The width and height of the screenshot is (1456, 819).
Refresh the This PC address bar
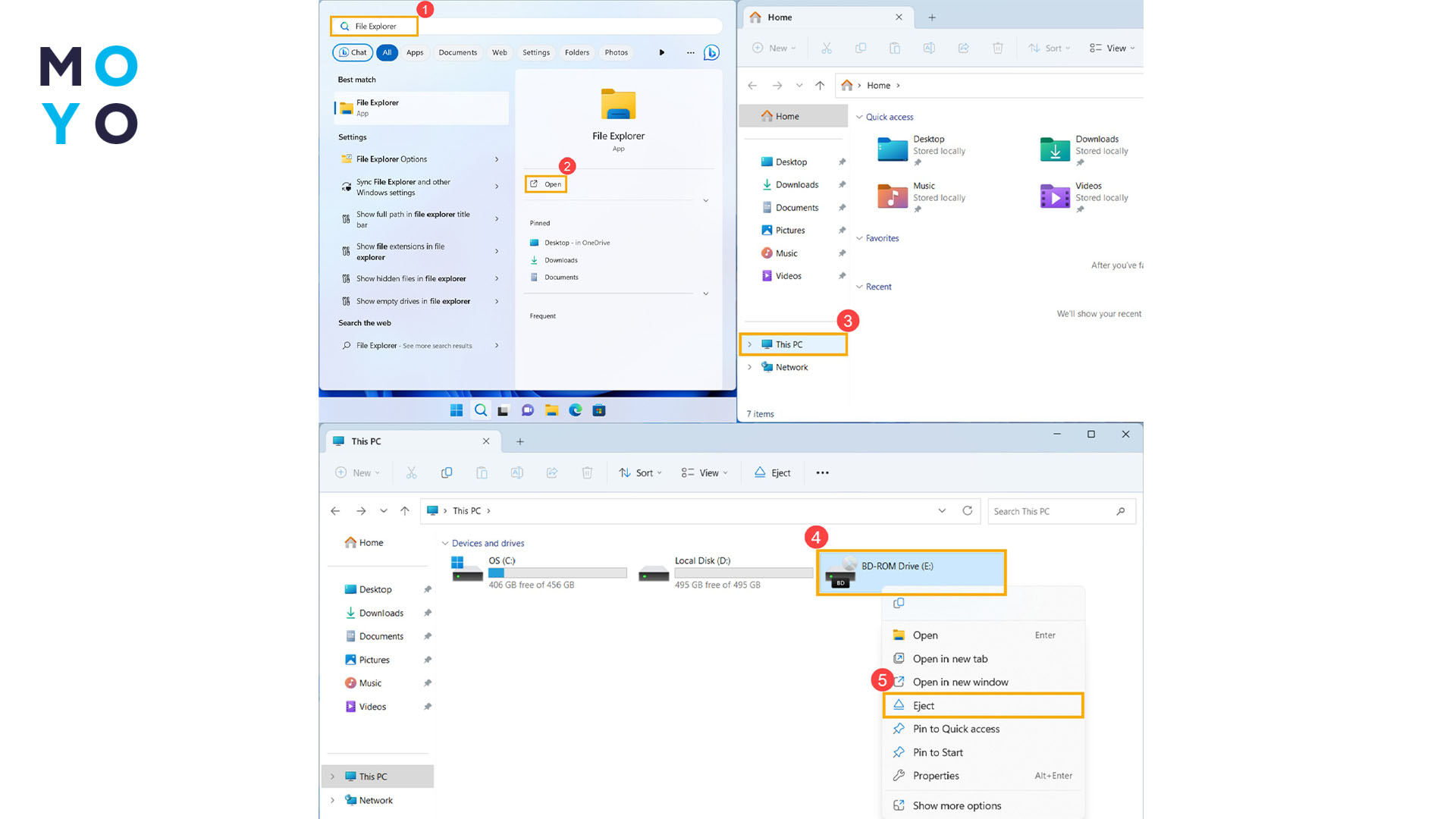click(x=968, y=510)
